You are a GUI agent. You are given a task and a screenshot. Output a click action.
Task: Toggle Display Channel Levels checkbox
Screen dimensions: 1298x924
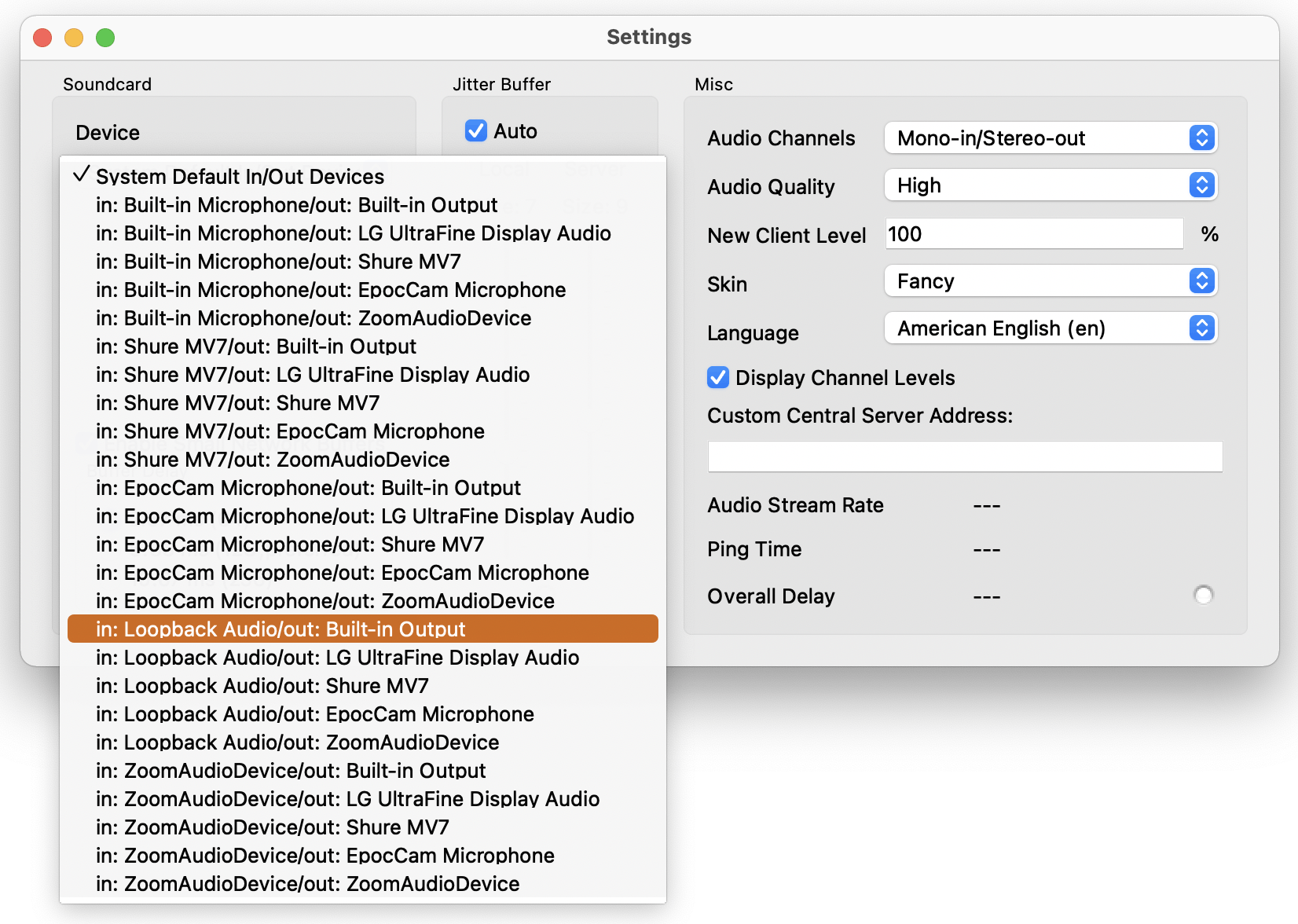click(718, 378)
